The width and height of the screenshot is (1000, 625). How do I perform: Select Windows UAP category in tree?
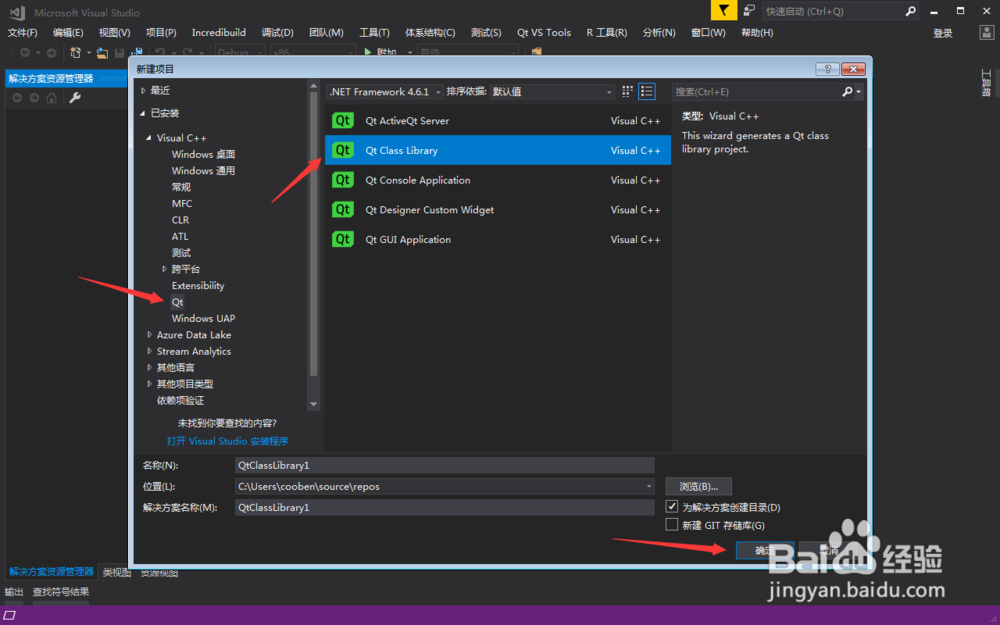pyautogui.click(x=203, y=318)
